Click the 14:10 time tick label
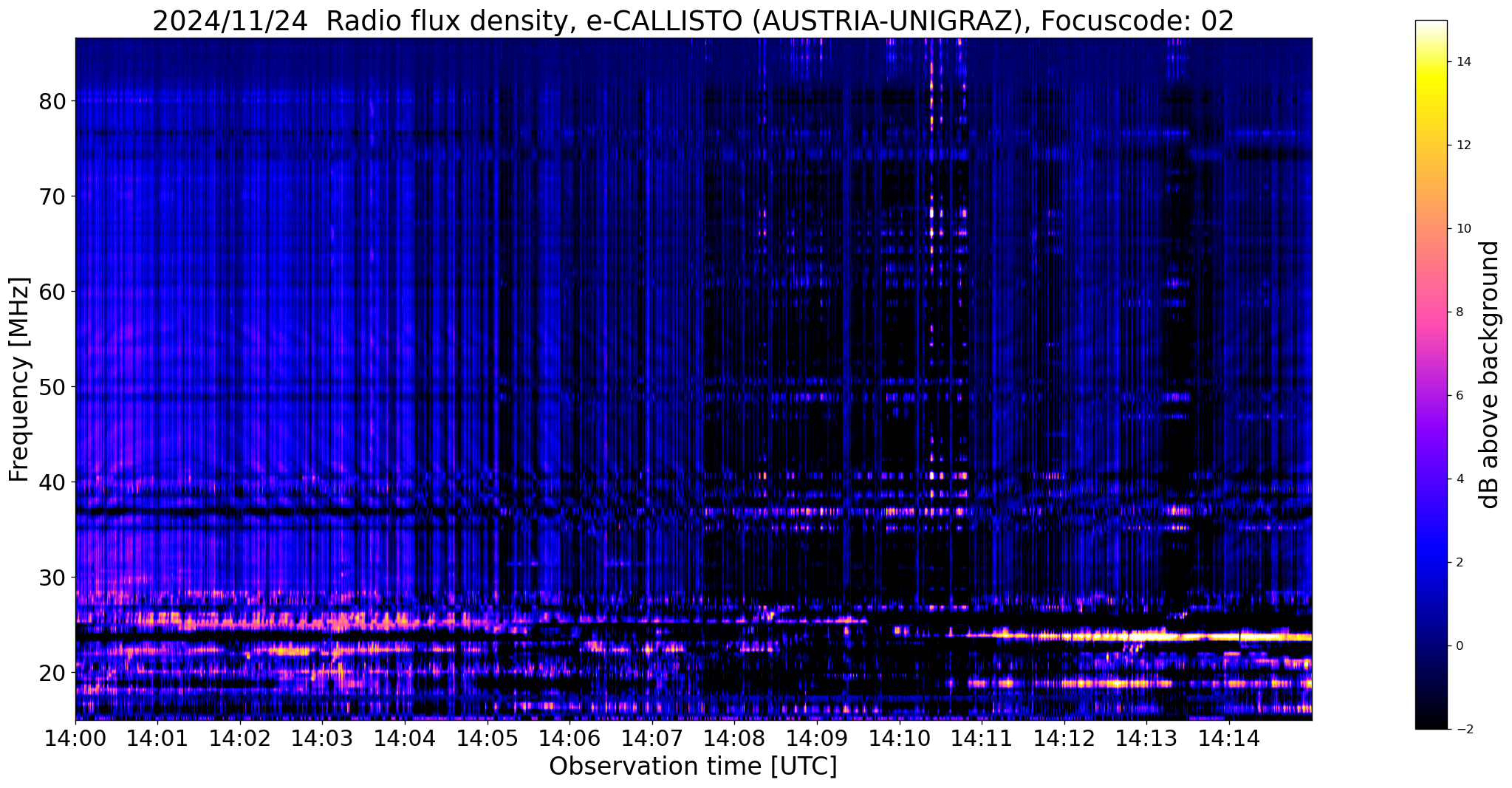 point(899,737)
